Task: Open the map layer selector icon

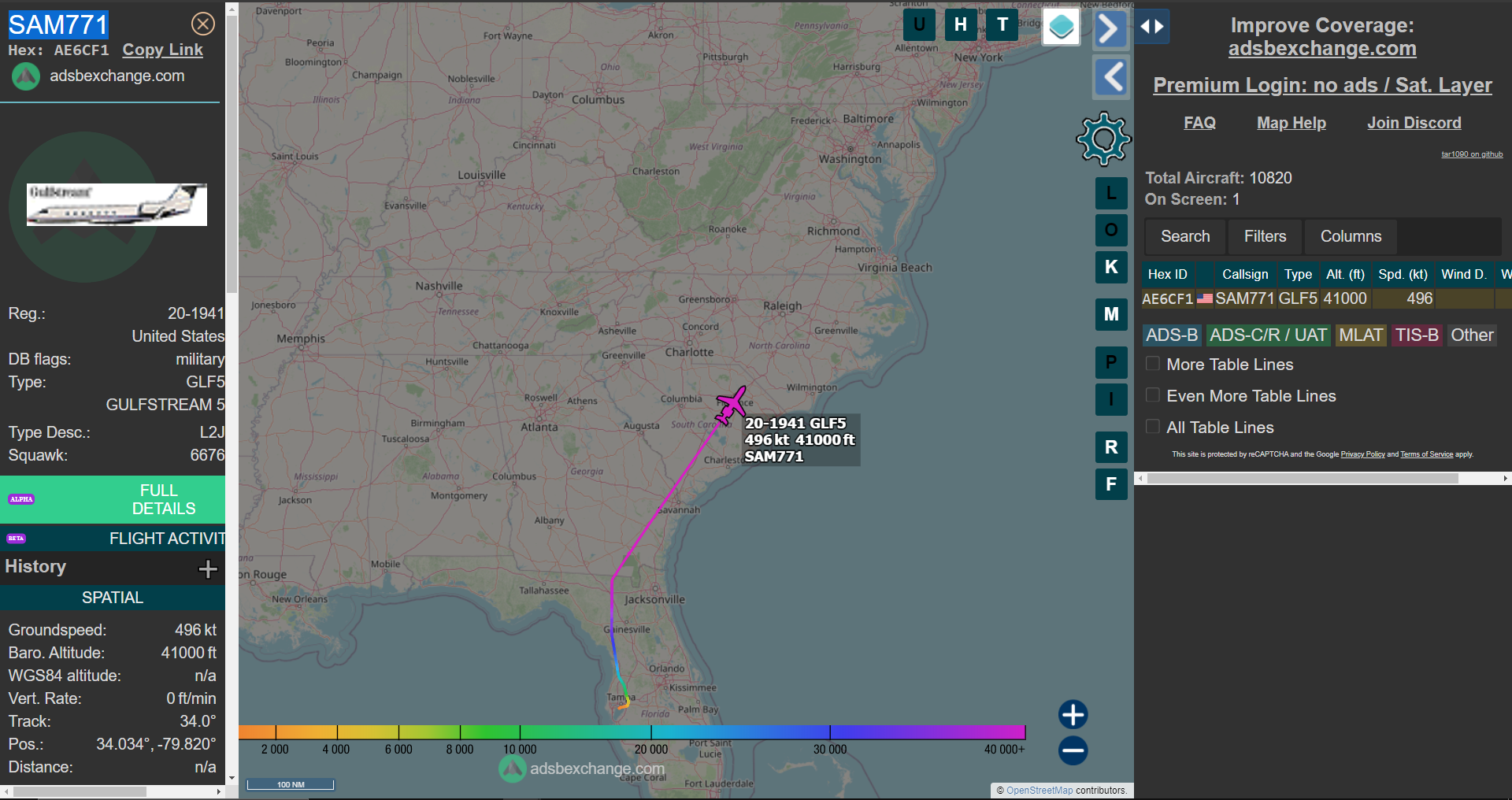Action: click(x=1061, y=27)
